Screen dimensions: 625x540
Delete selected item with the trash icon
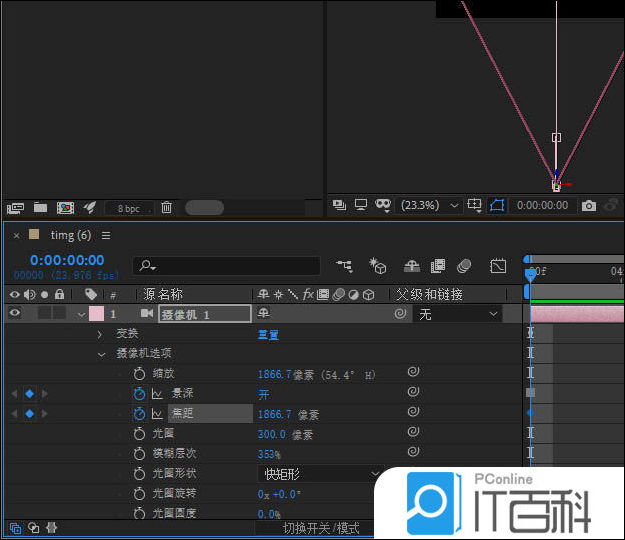[167, 208]
